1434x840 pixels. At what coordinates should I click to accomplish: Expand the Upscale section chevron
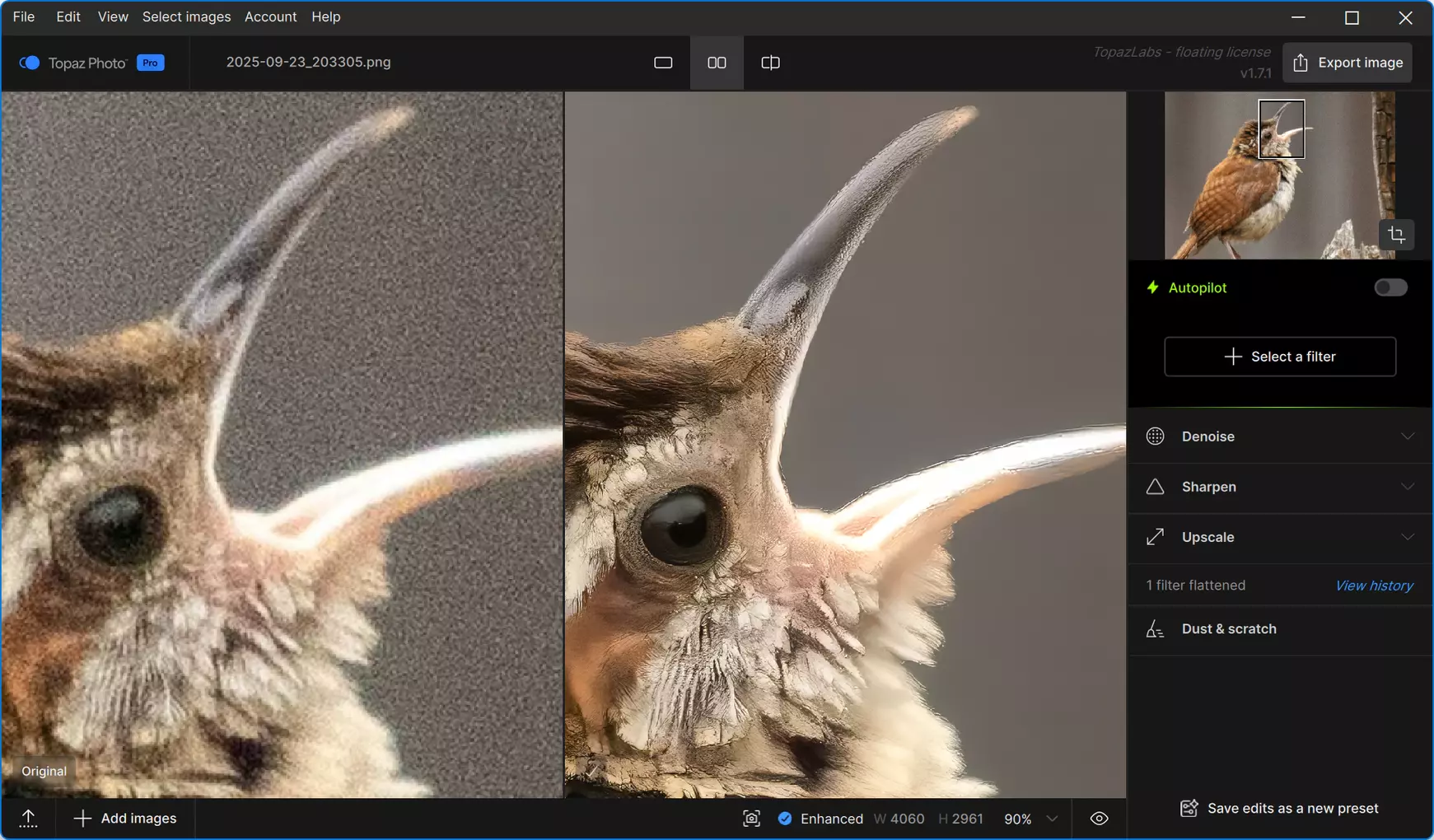pyautogui.click(x=1408, y=537)
